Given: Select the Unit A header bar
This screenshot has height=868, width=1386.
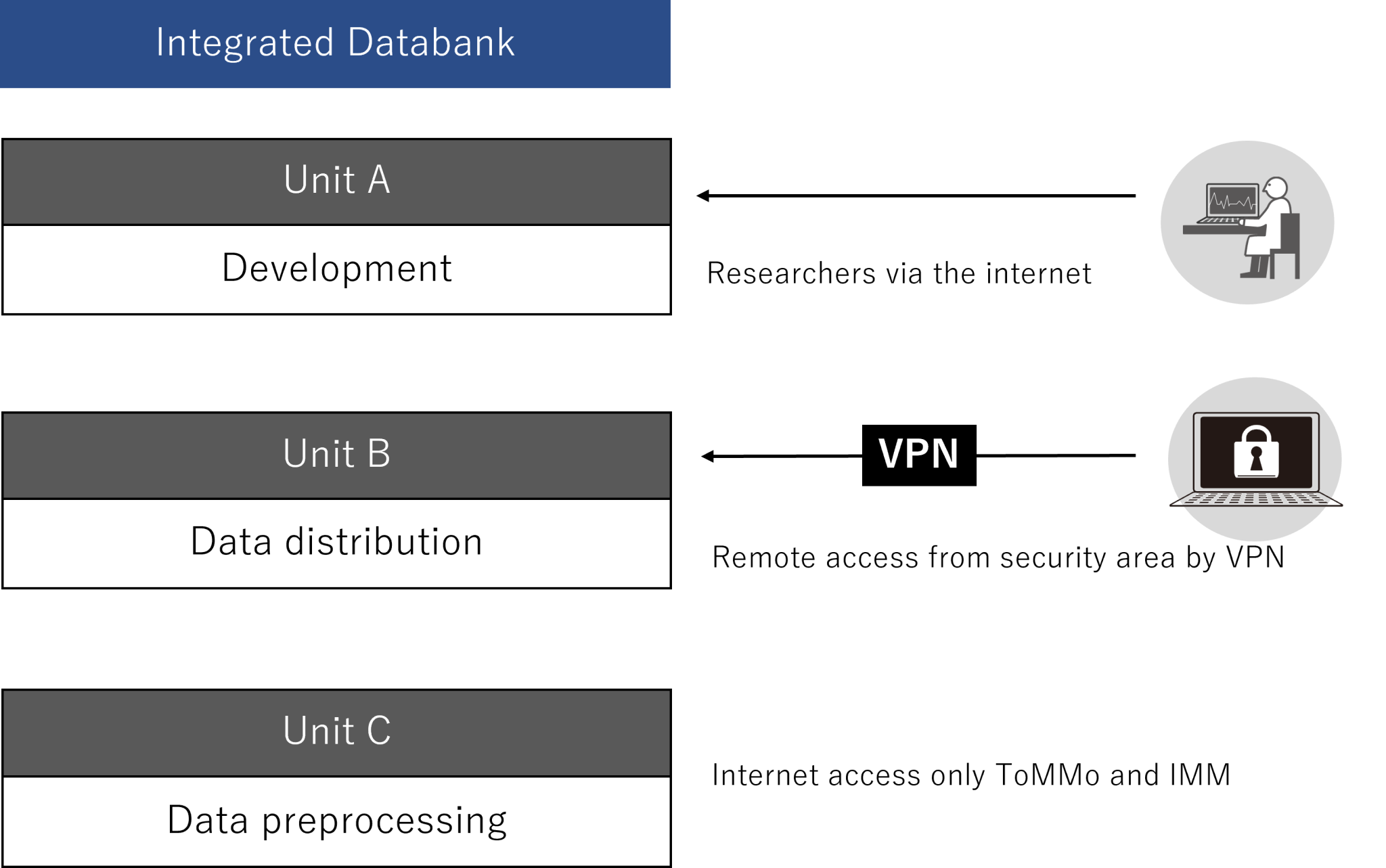Looking at the screenshot, I should [336, 181].
